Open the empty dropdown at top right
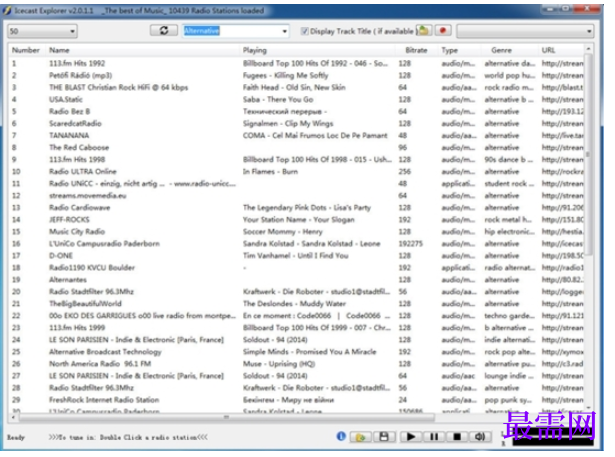Screen dimensions: 615x457 [x=525, y=31]
